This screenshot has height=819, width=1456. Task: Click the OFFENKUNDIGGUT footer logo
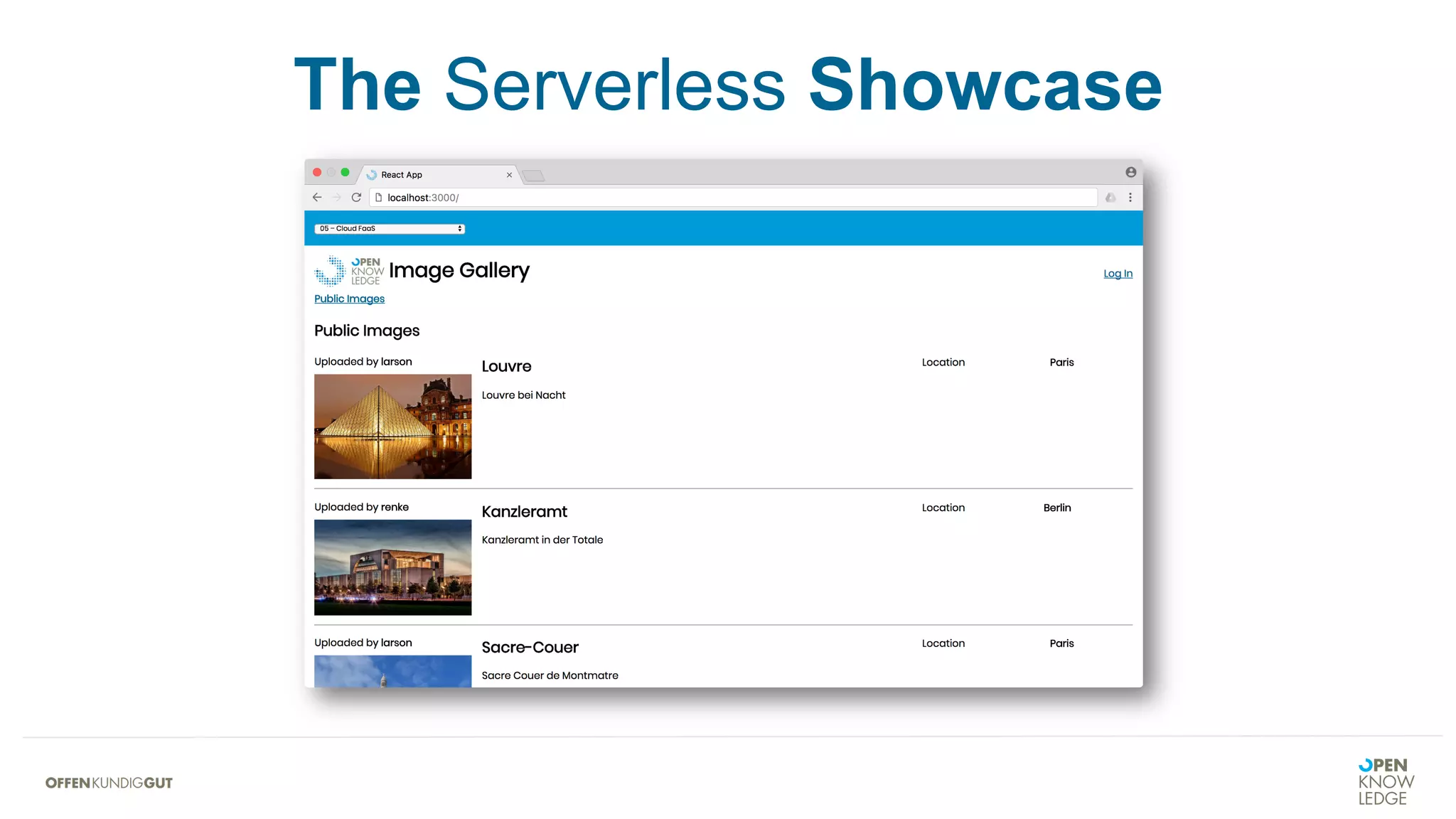tap(109, 783)
